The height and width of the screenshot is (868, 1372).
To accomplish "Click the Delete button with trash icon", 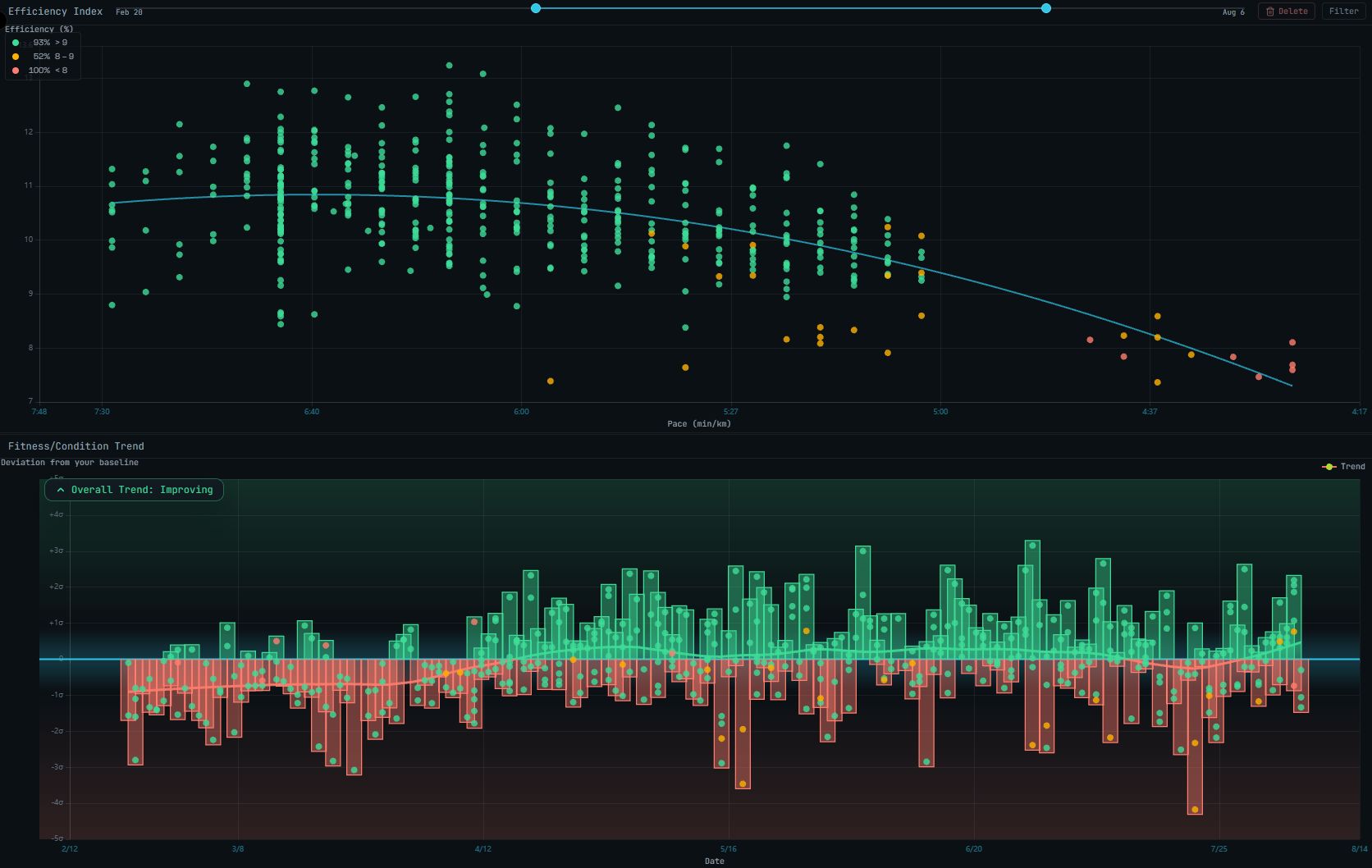I will [1286, 11].
